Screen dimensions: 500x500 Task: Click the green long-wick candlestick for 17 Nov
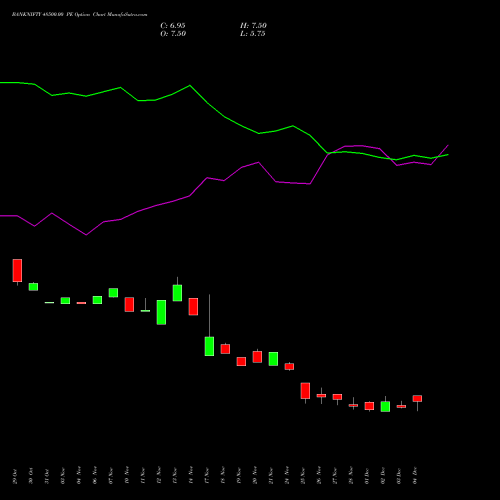pos(209,346)
